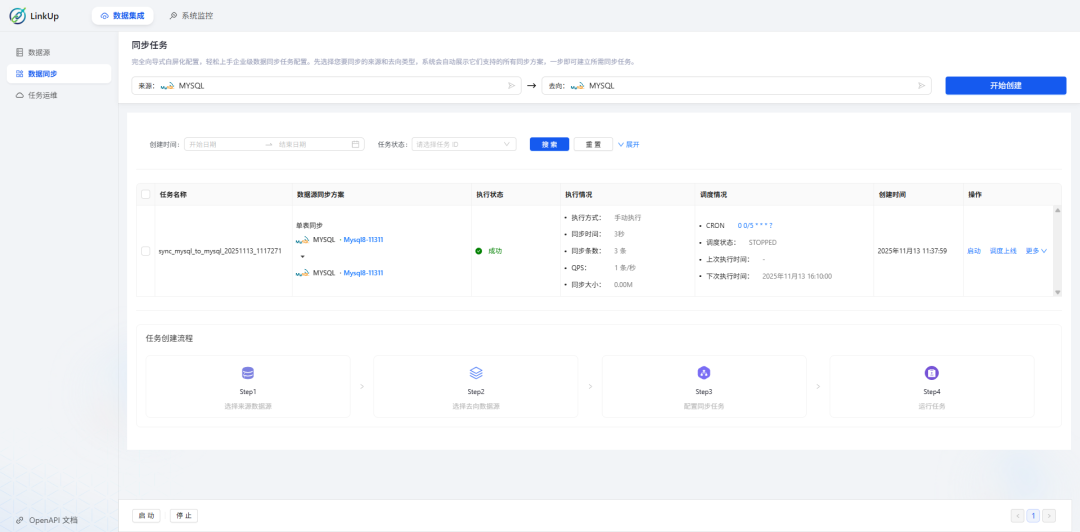
Task: Go to 任务运维 in the sidebar
Action: tap(59, 95)
